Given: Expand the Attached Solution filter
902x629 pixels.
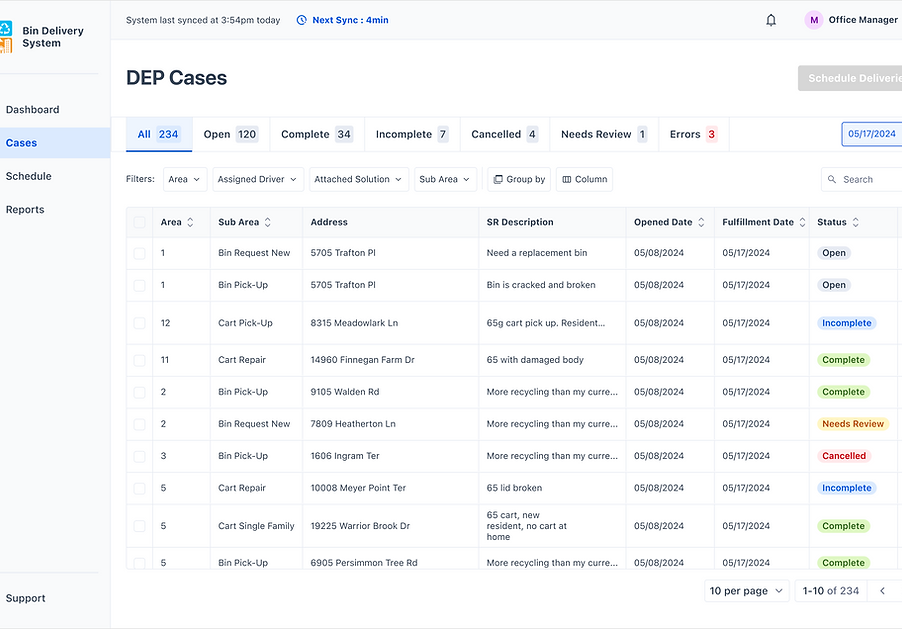Looking at the screenshot, I should (x=358, y=180).
